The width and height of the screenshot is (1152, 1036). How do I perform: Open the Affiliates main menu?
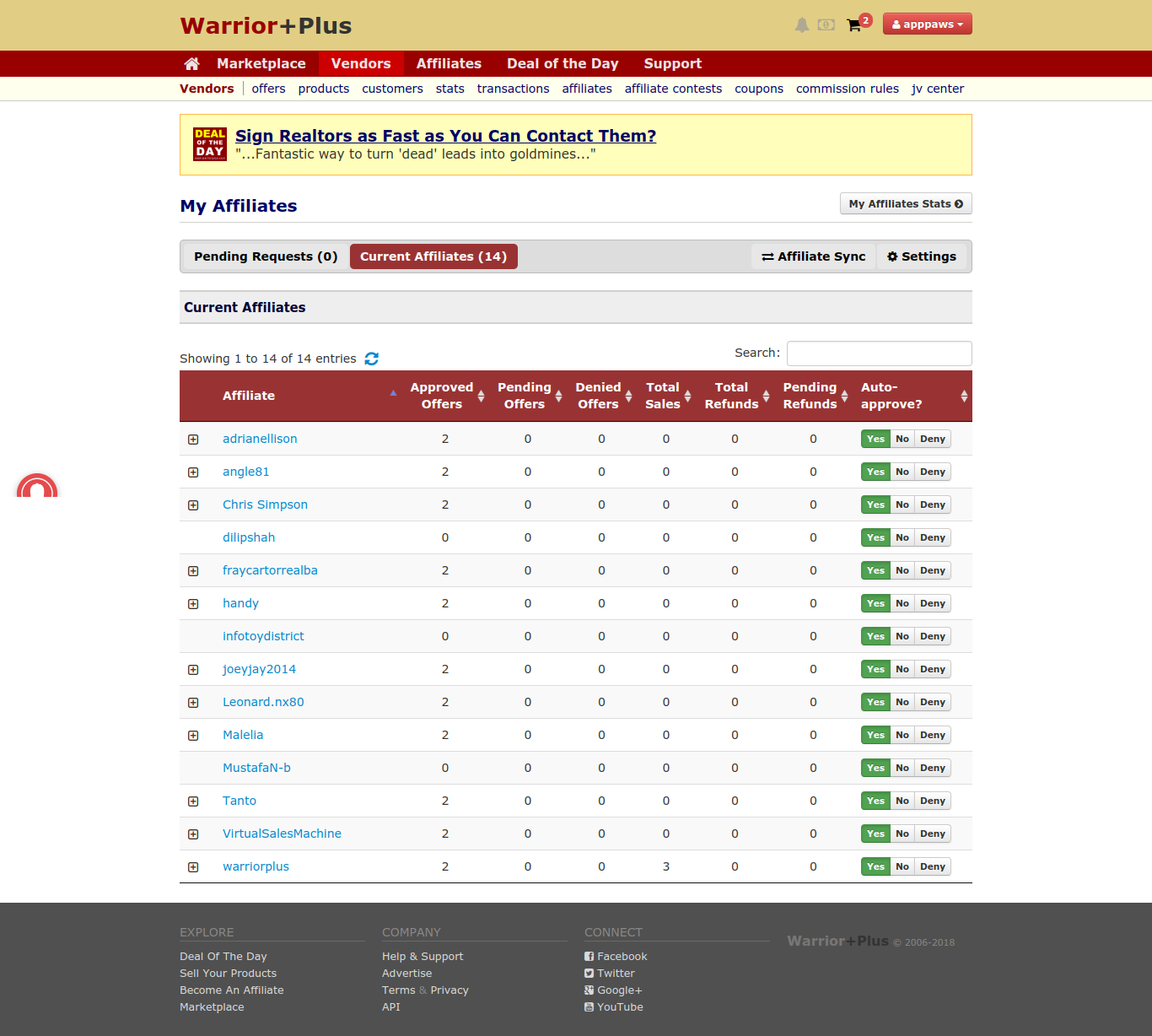click(449, 64)
